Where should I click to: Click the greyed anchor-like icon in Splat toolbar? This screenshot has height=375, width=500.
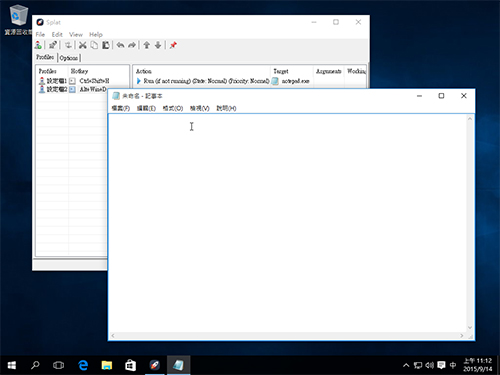click(x=68, y=45)
